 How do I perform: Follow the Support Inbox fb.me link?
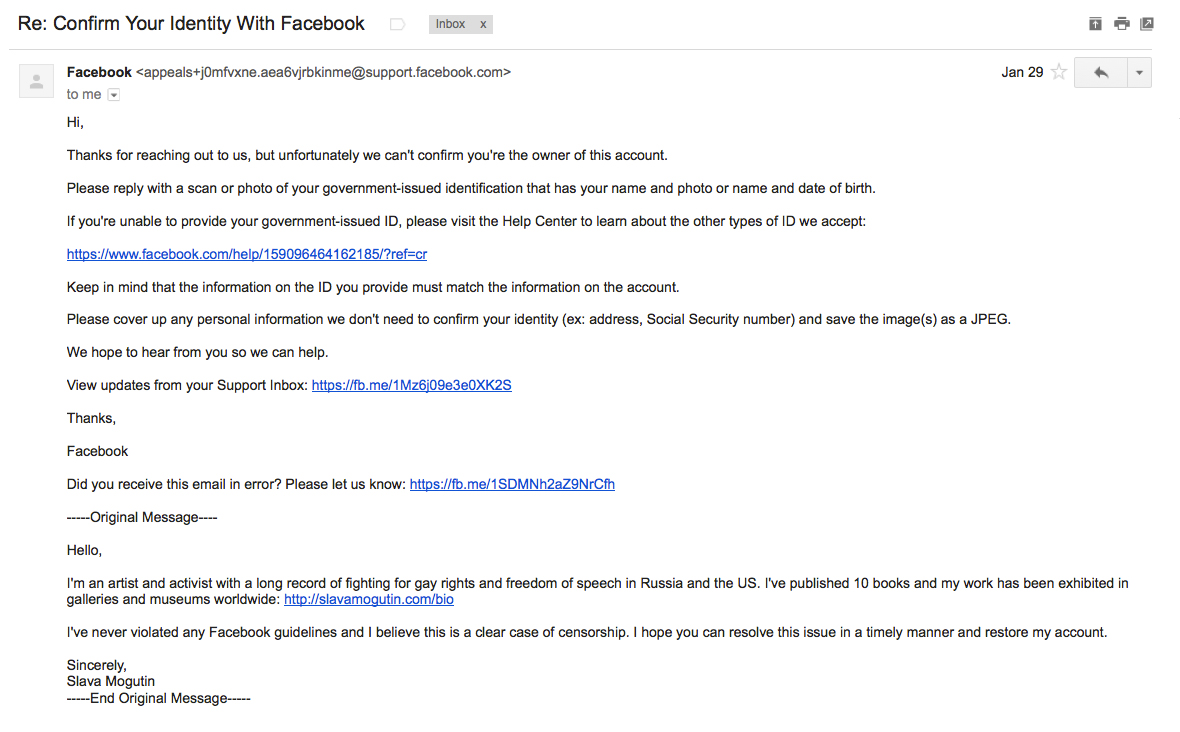(x=412, y=385)
